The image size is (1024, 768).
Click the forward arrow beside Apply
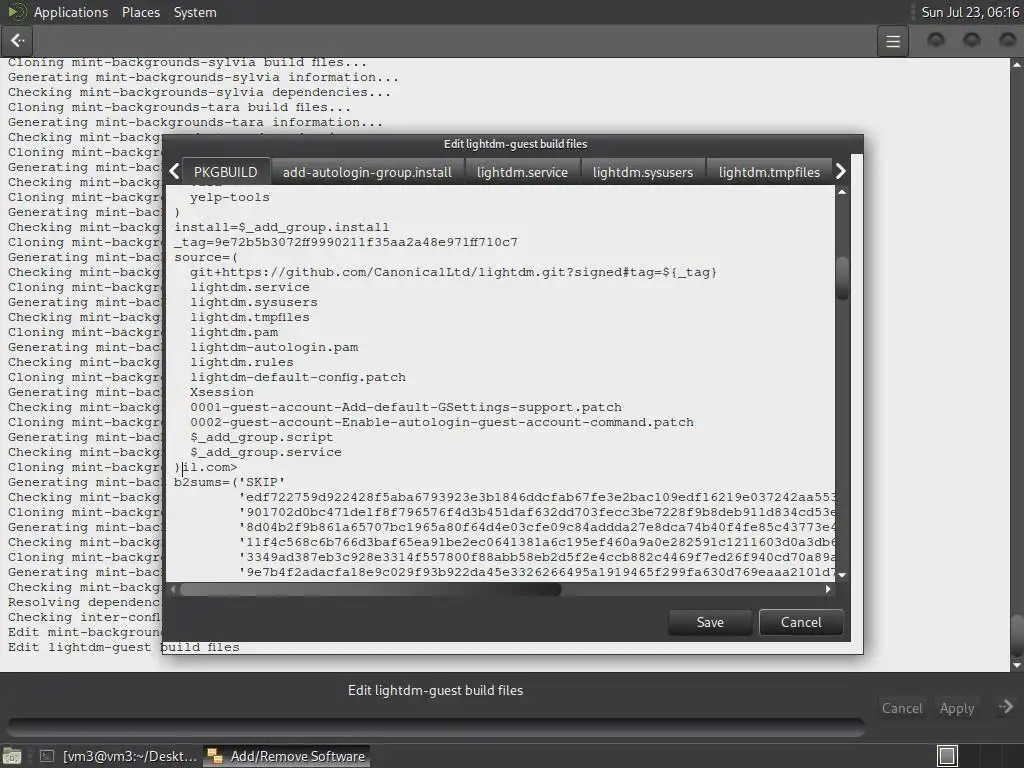[x=1006, y=707]
